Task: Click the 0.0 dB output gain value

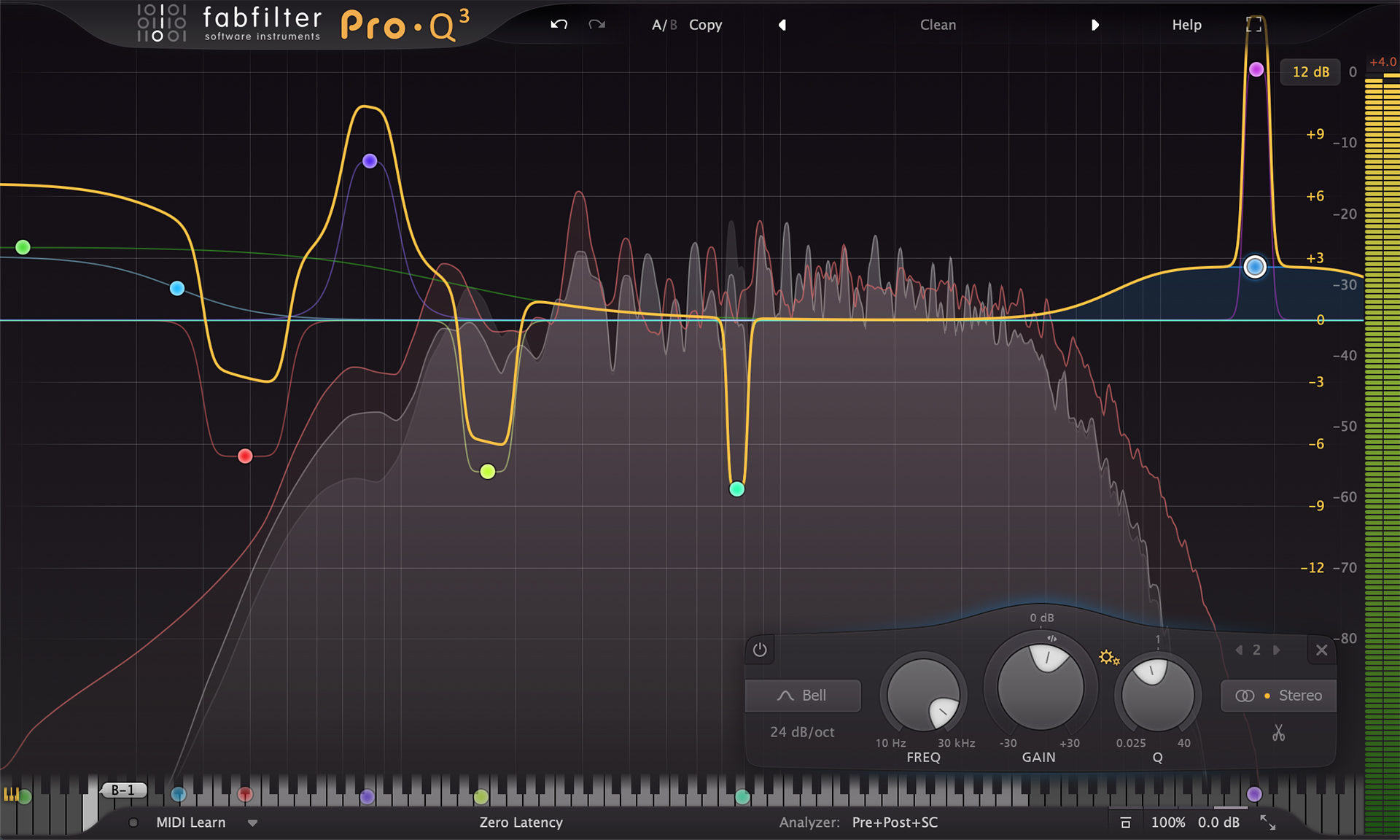Action: (1218, 822)
